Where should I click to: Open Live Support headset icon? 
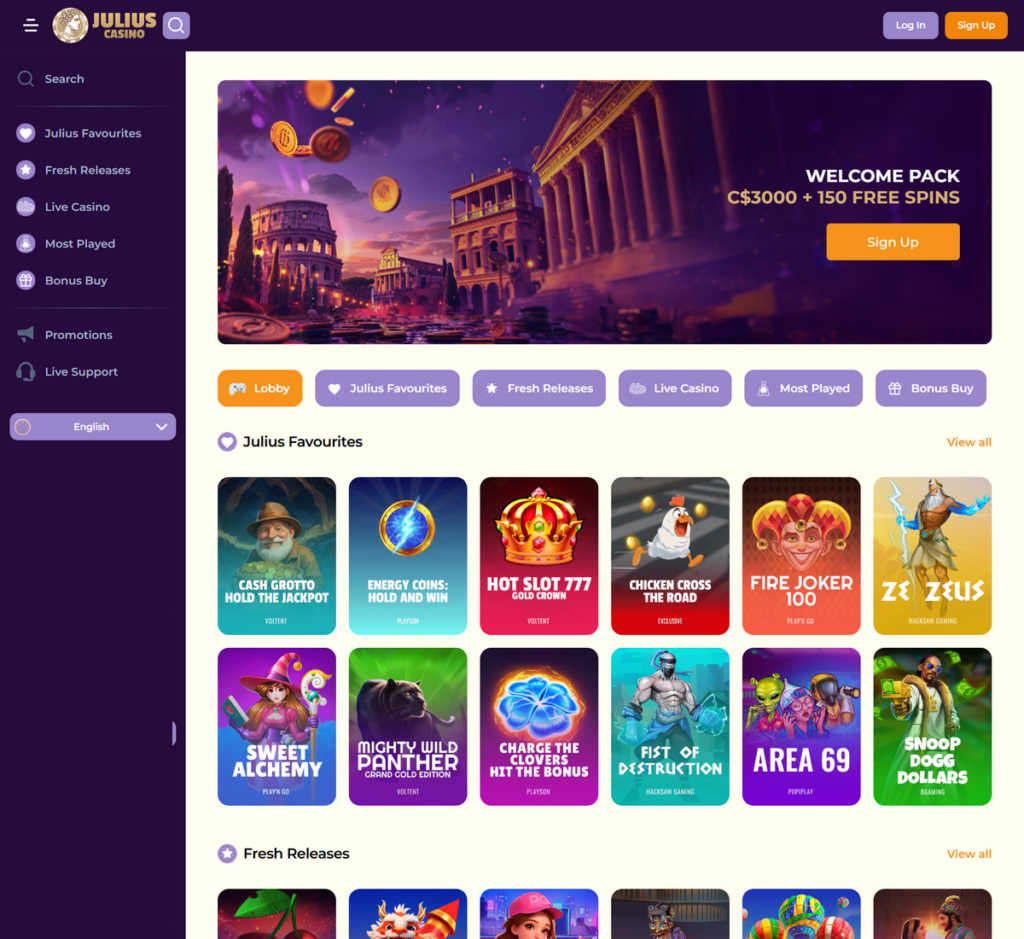[25, 372]
